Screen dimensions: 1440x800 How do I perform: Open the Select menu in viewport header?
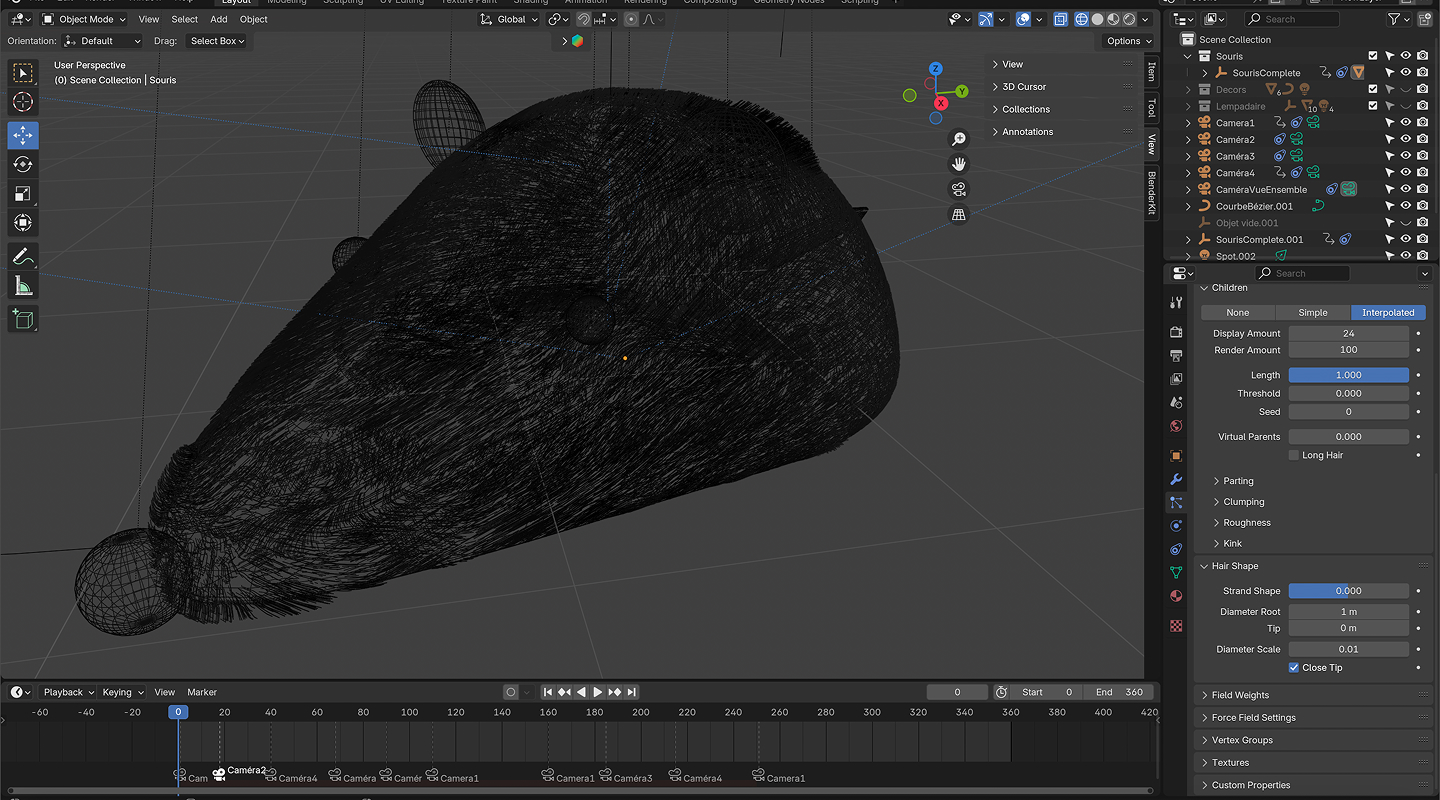pos(184,19)
